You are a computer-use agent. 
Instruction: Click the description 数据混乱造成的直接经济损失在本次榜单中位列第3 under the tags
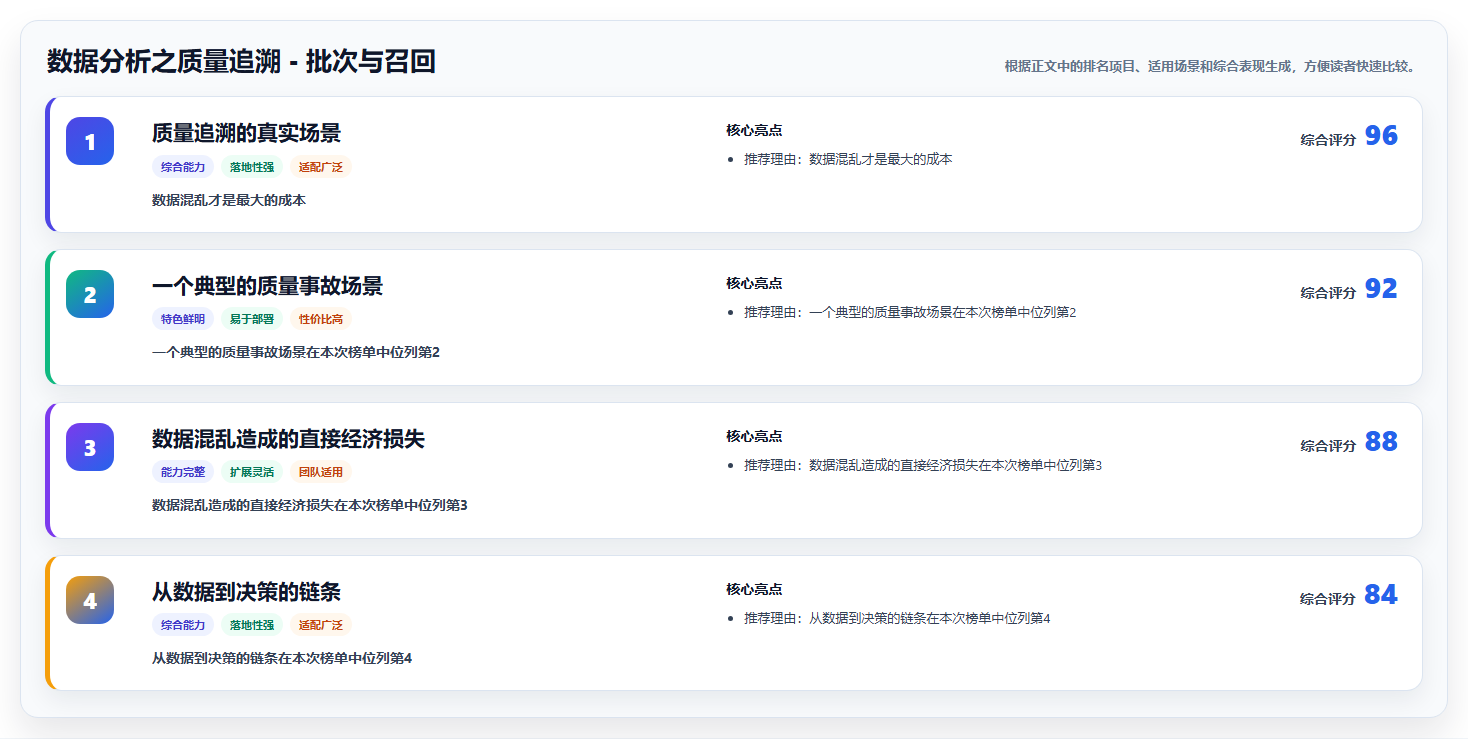pos(310,505)
